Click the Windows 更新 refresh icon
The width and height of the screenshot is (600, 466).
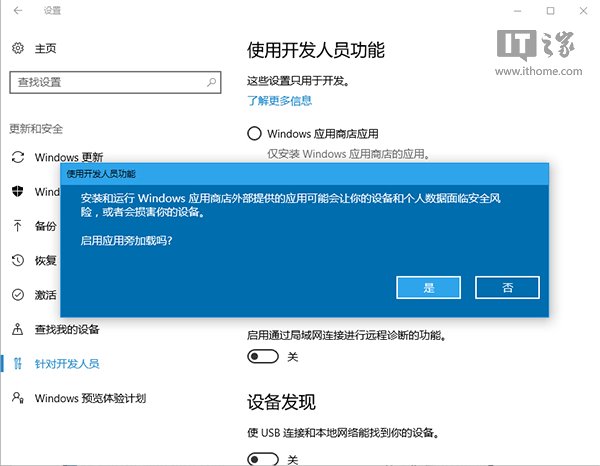(x=18, y=157)
